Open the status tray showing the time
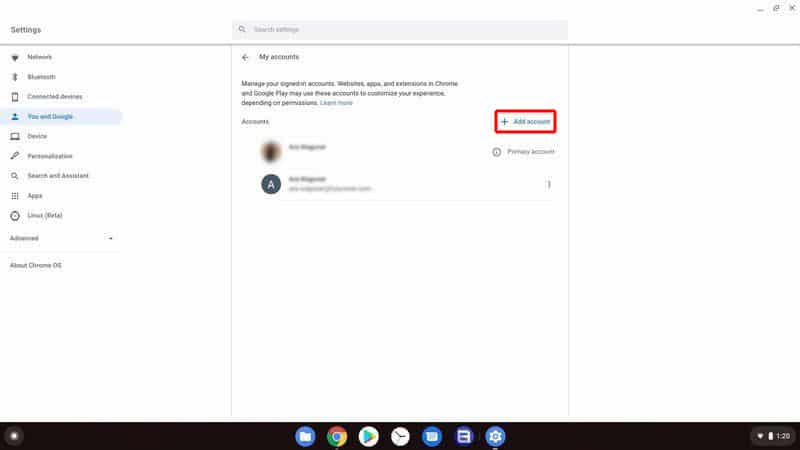 coord(770,436)
